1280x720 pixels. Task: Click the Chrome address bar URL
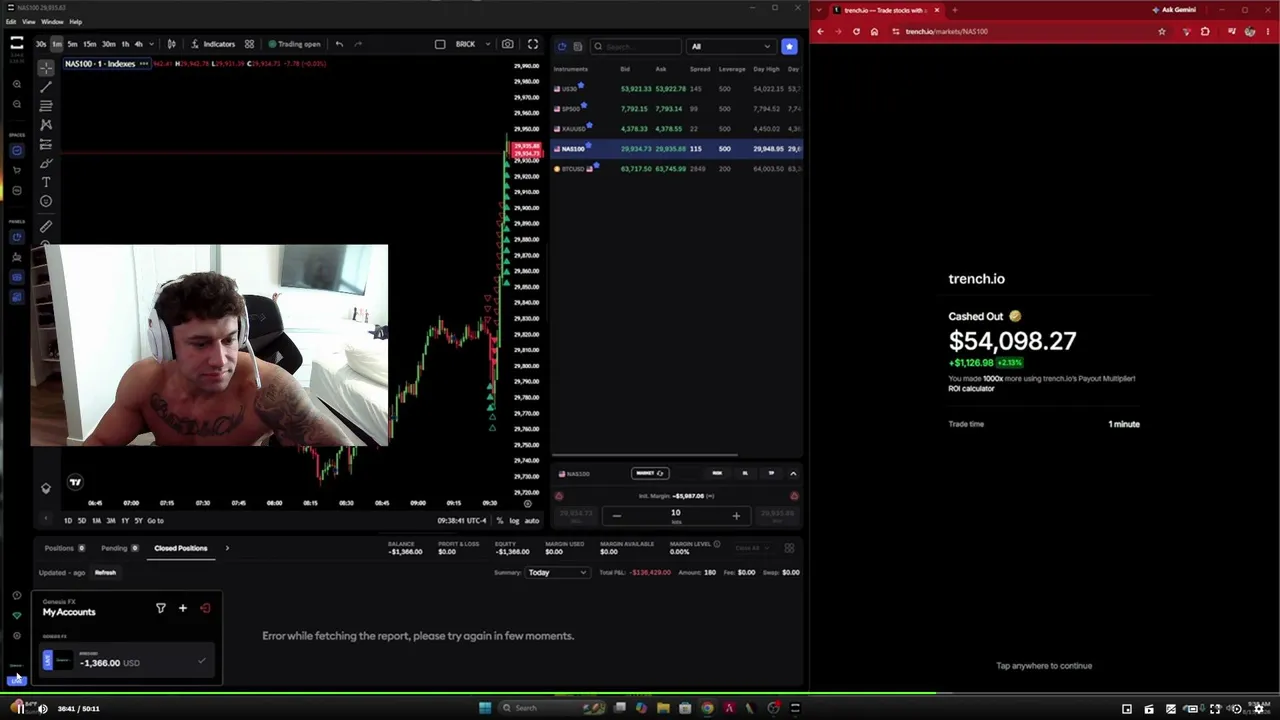click(x=946, y=31)
